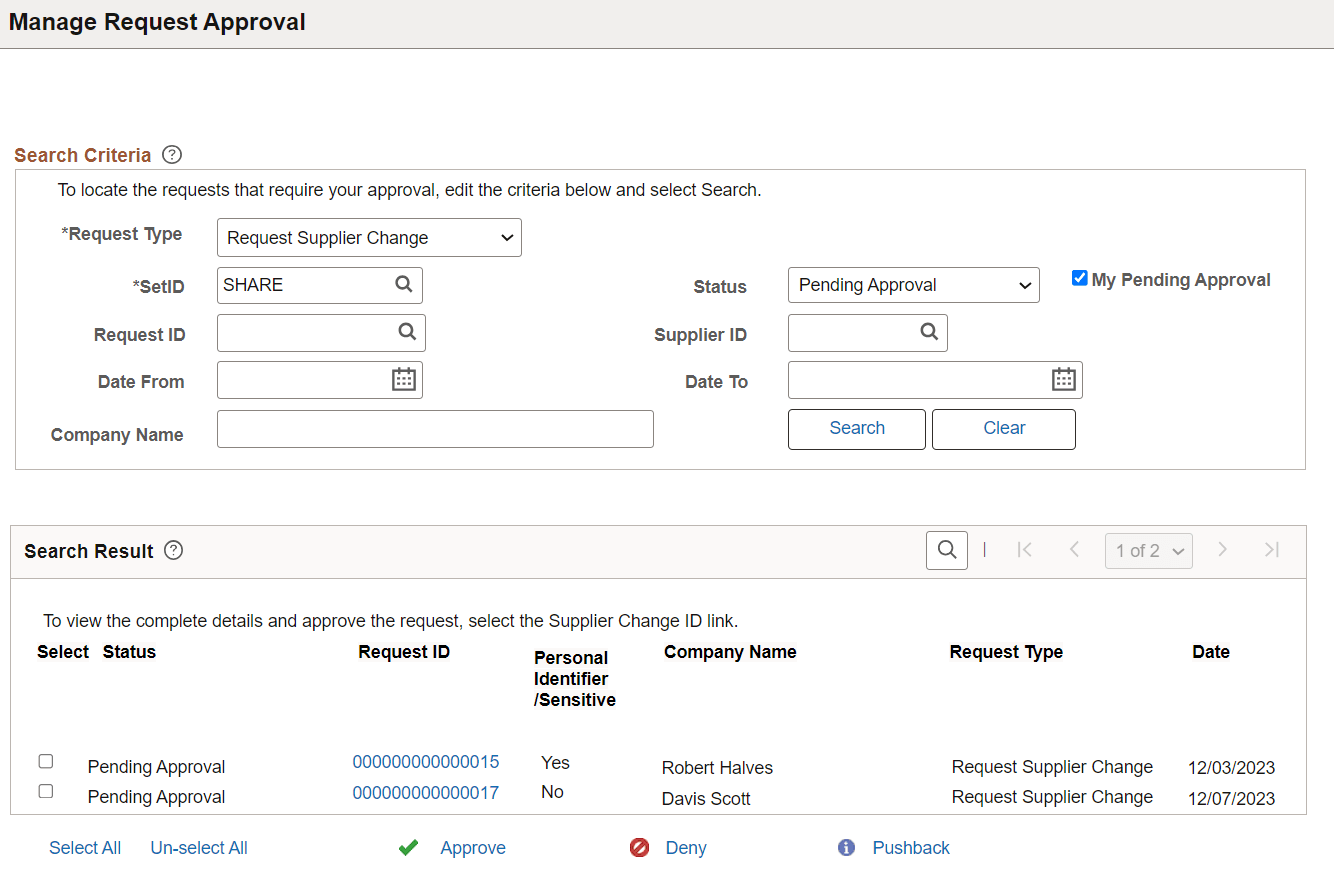The height and width of the screenshot is (888, 1334).
Task: Click the Search button
Action: pyautogui.click(x=856, y=428)
